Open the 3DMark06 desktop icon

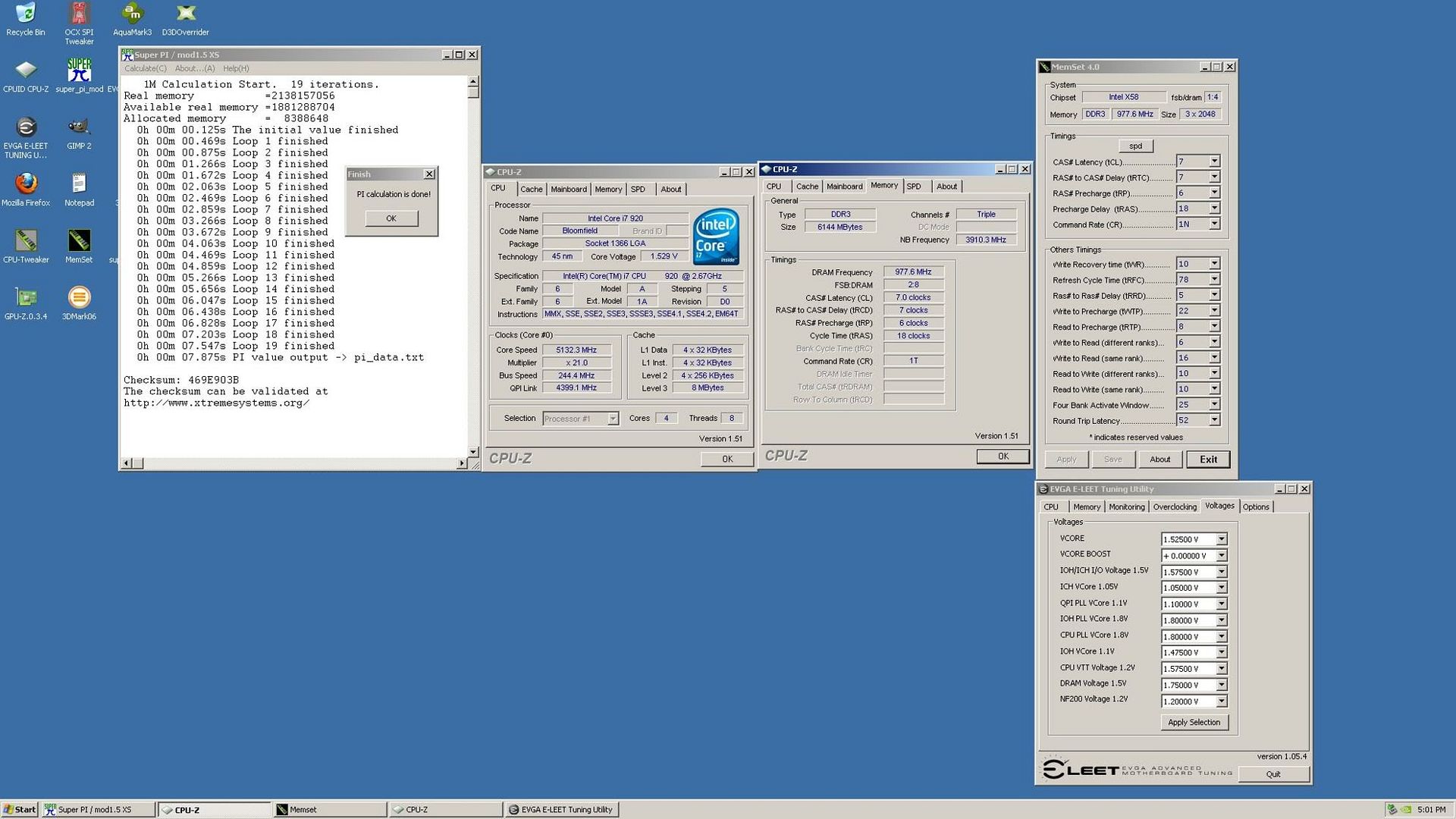click(79, 298)
